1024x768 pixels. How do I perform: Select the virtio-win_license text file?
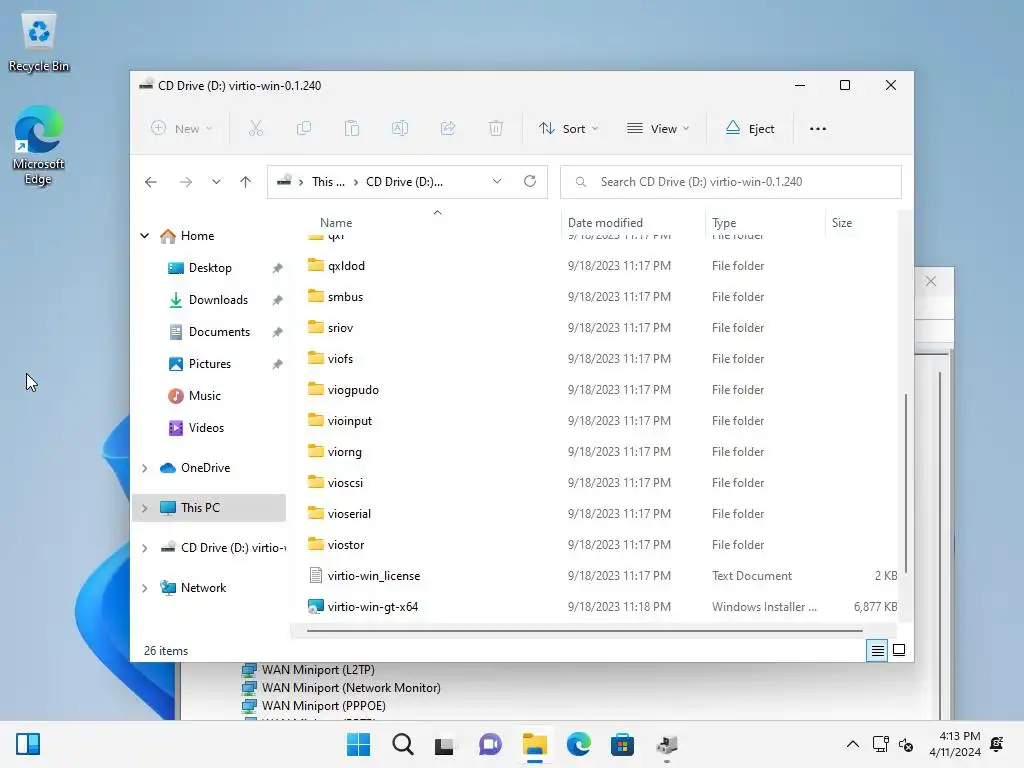pyautogui.click(x=374, y=576)
